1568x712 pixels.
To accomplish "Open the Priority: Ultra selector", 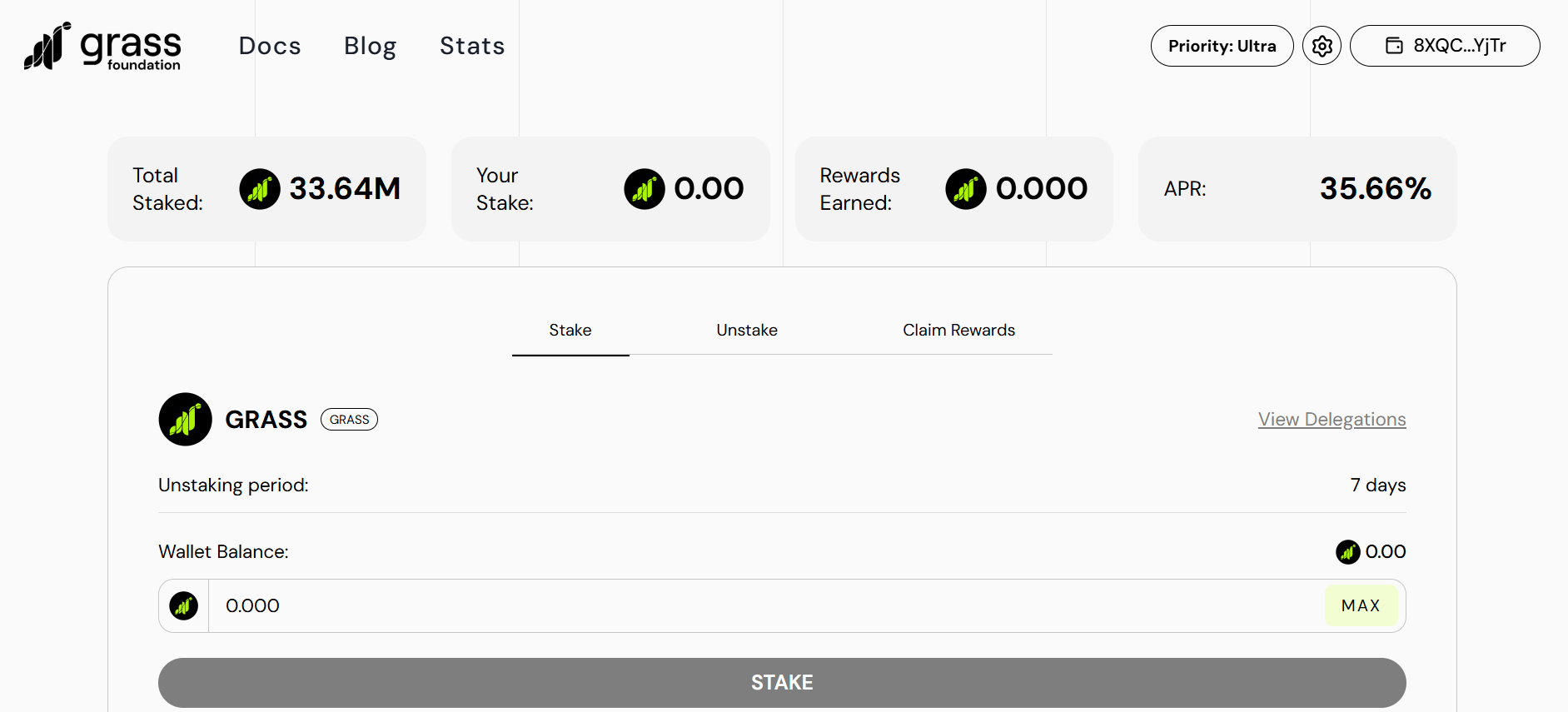I will click(1222, 46).
